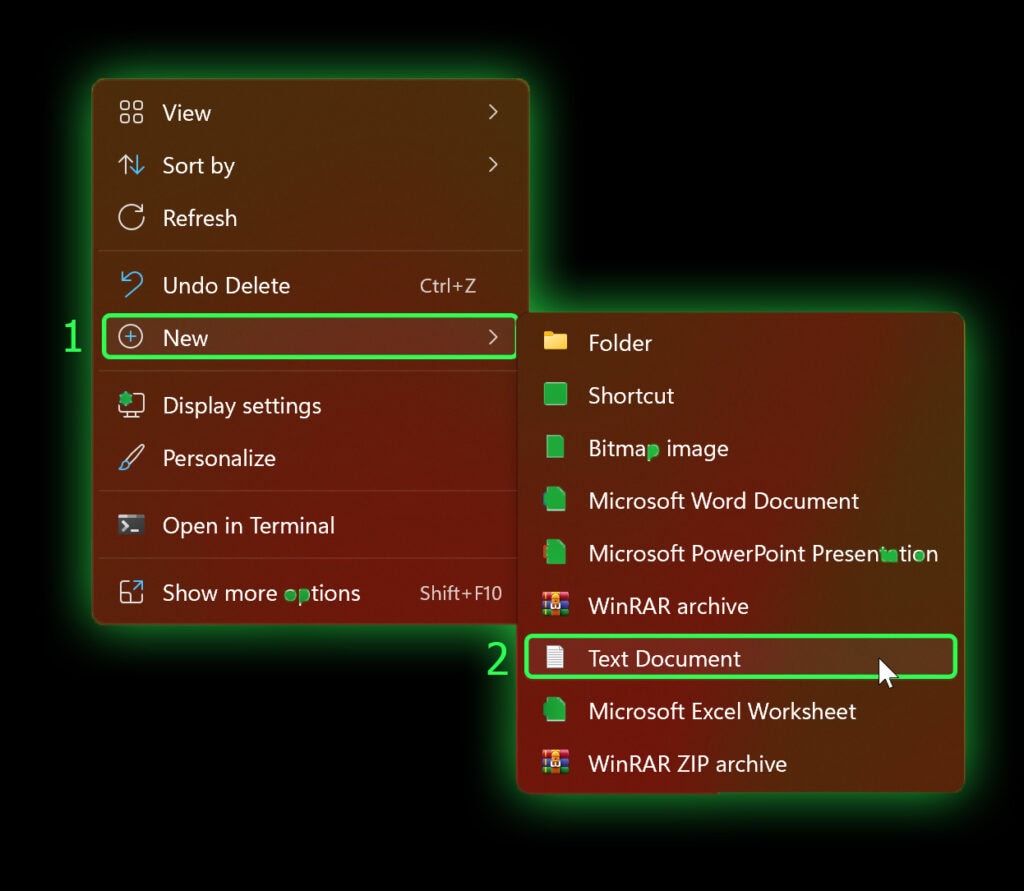The height and width of the screenshot is (891, 1024).
Task: Click the View grid icon
Action: (131, 112)
